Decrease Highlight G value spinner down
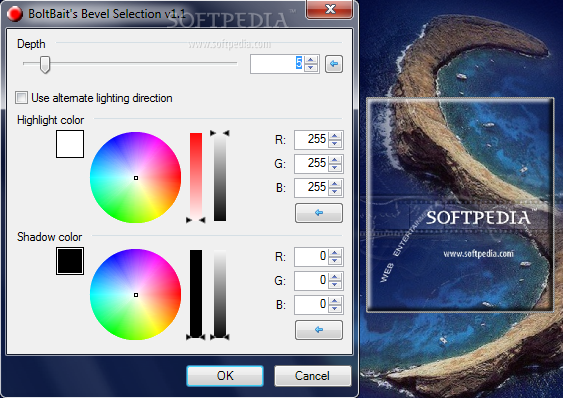This screenshot has height=398, width=563. 335,168
